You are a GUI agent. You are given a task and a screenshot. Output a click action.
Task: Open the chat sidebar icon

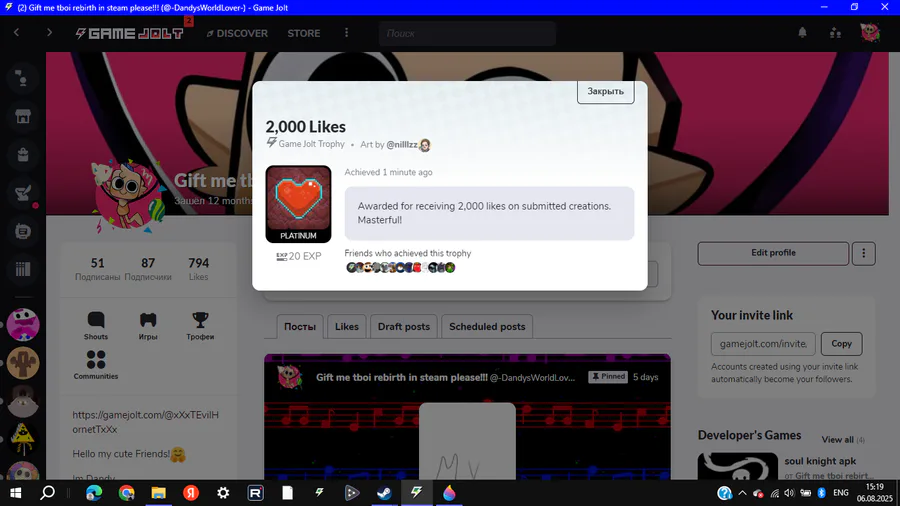click(x=23, y=231)
